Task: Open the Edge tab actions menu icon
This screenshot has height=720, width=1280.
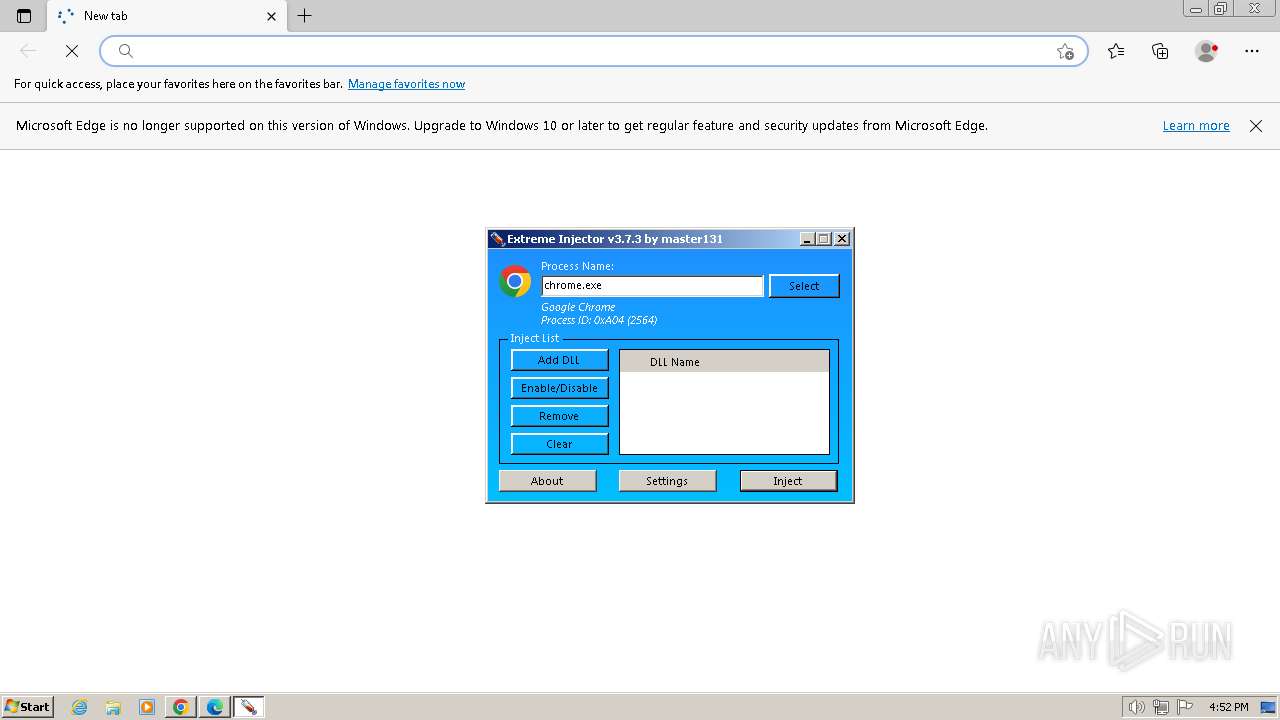Action: 24,16
